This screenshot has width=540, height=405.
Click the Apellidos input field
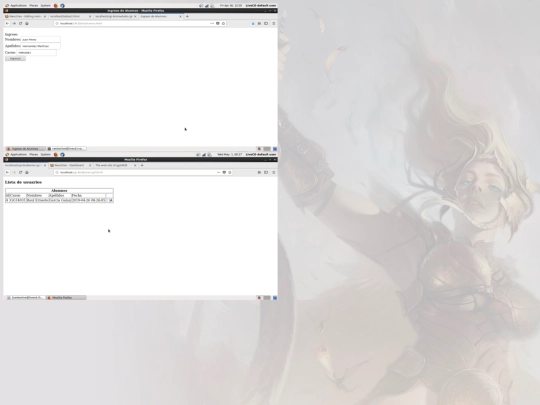(x=41, y=46)
